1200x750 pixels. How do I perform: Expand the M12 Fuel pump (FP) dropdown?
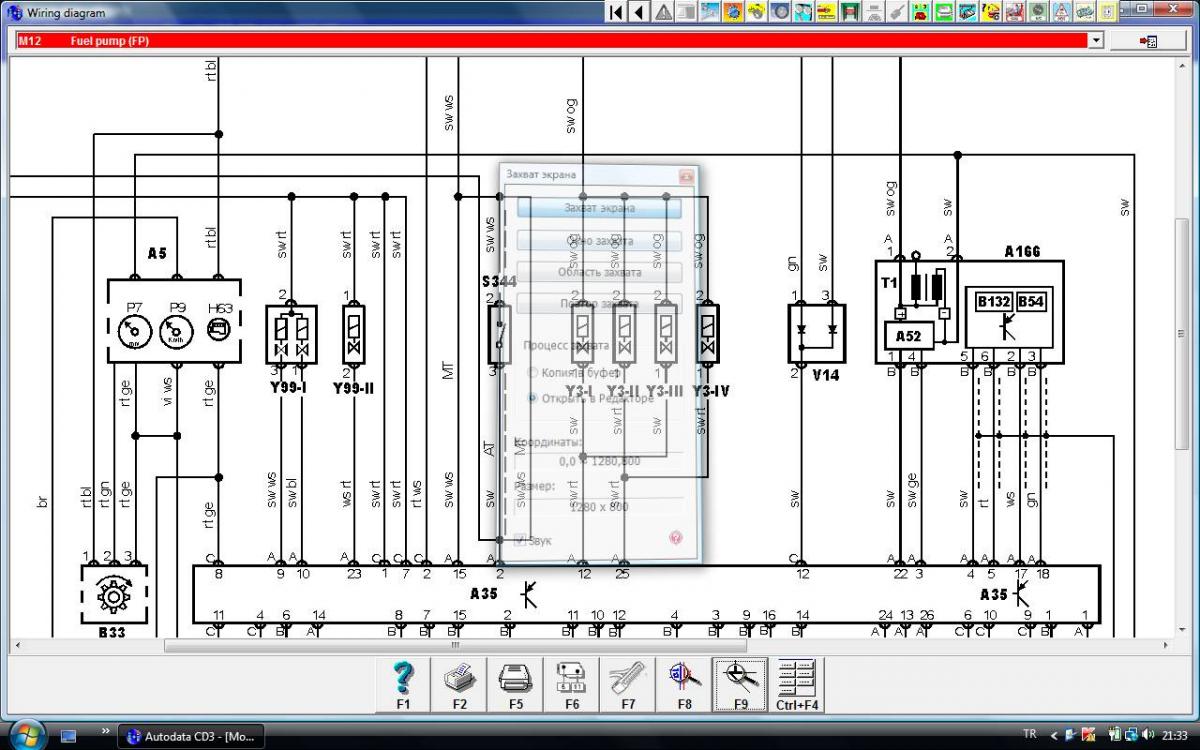(x=1096, y=40)
